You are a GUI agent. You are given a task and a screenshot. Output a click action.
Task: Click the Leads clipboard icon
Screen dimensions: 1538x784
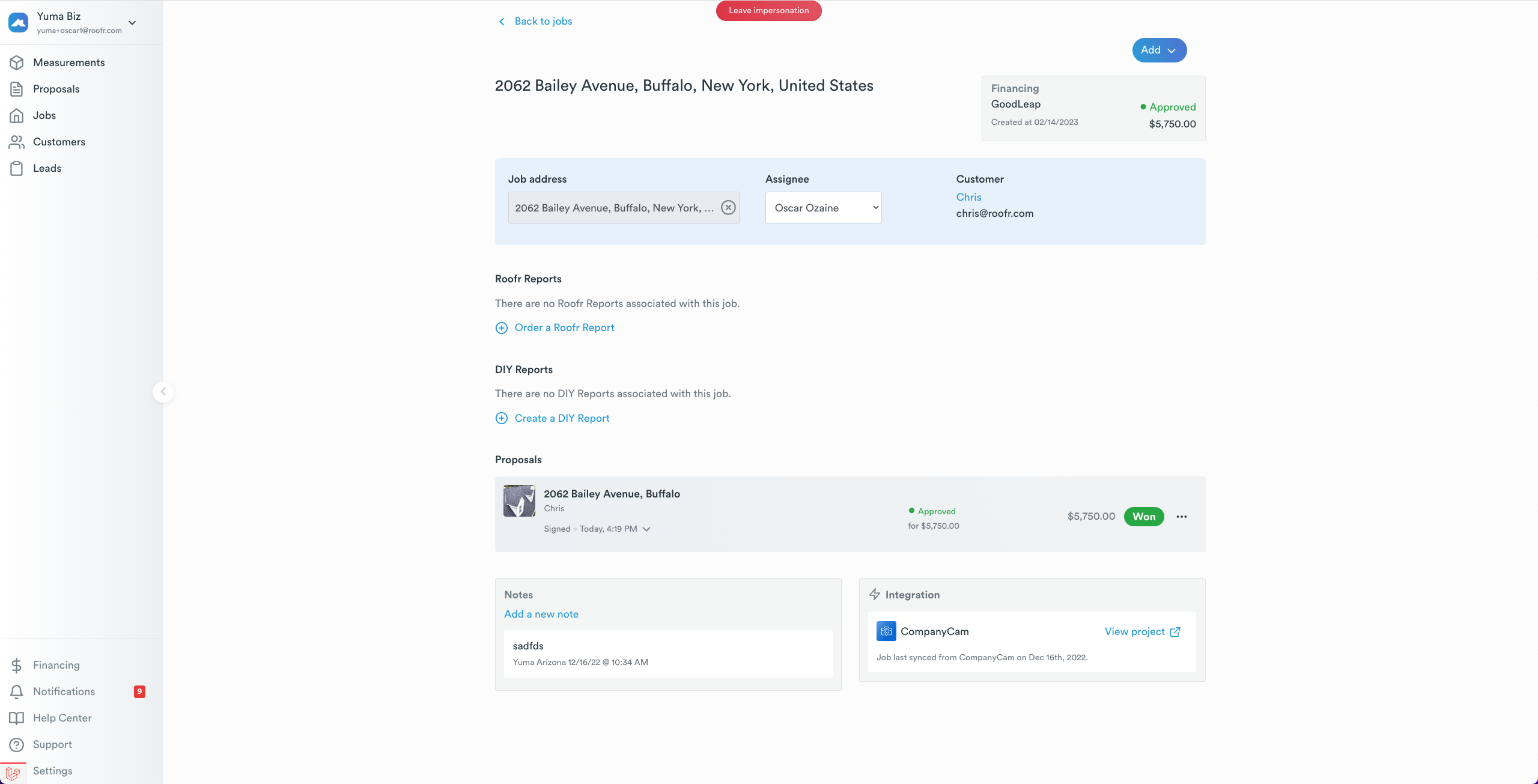(17, 168)
